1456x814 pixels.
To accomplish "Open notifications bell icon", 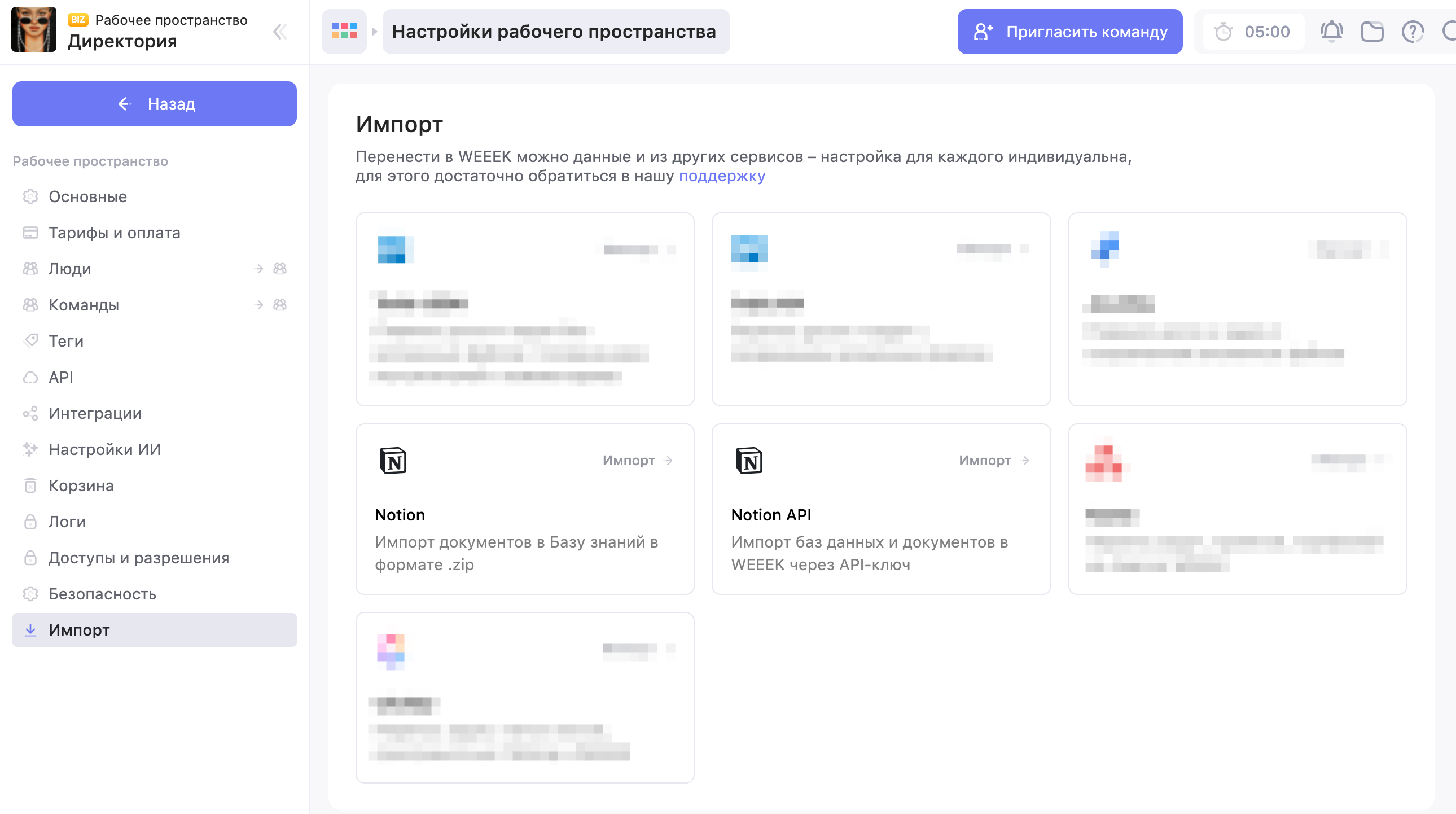I will point(1331,31).
